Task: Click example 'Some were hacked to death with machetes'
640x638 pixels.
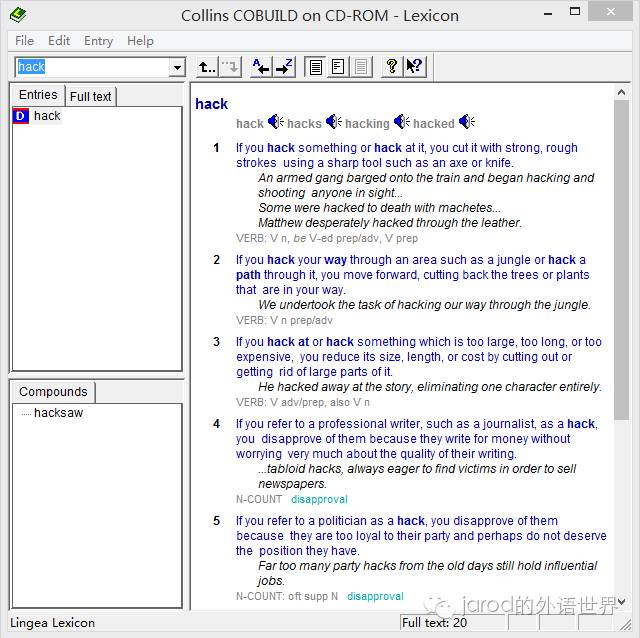Action: click(379, 208)
